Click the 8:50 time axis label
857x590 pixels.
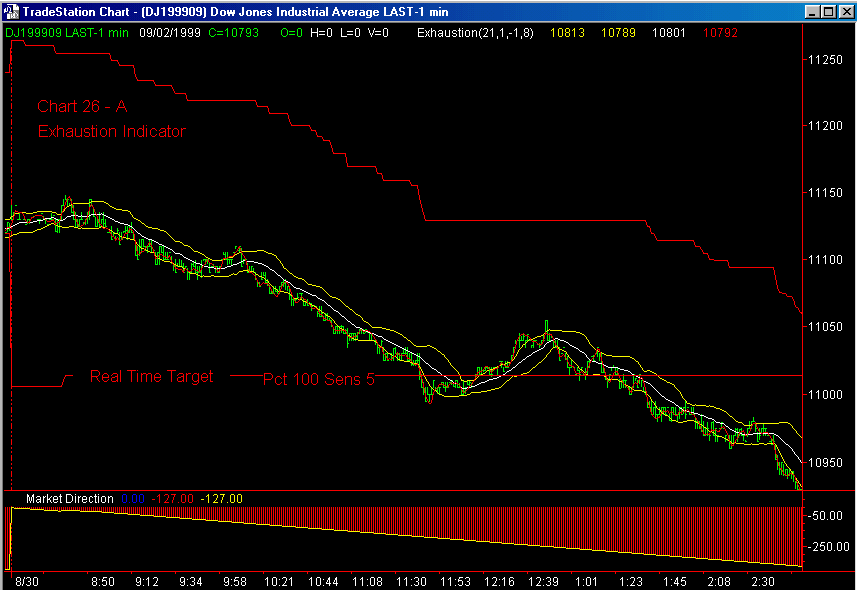103,582
